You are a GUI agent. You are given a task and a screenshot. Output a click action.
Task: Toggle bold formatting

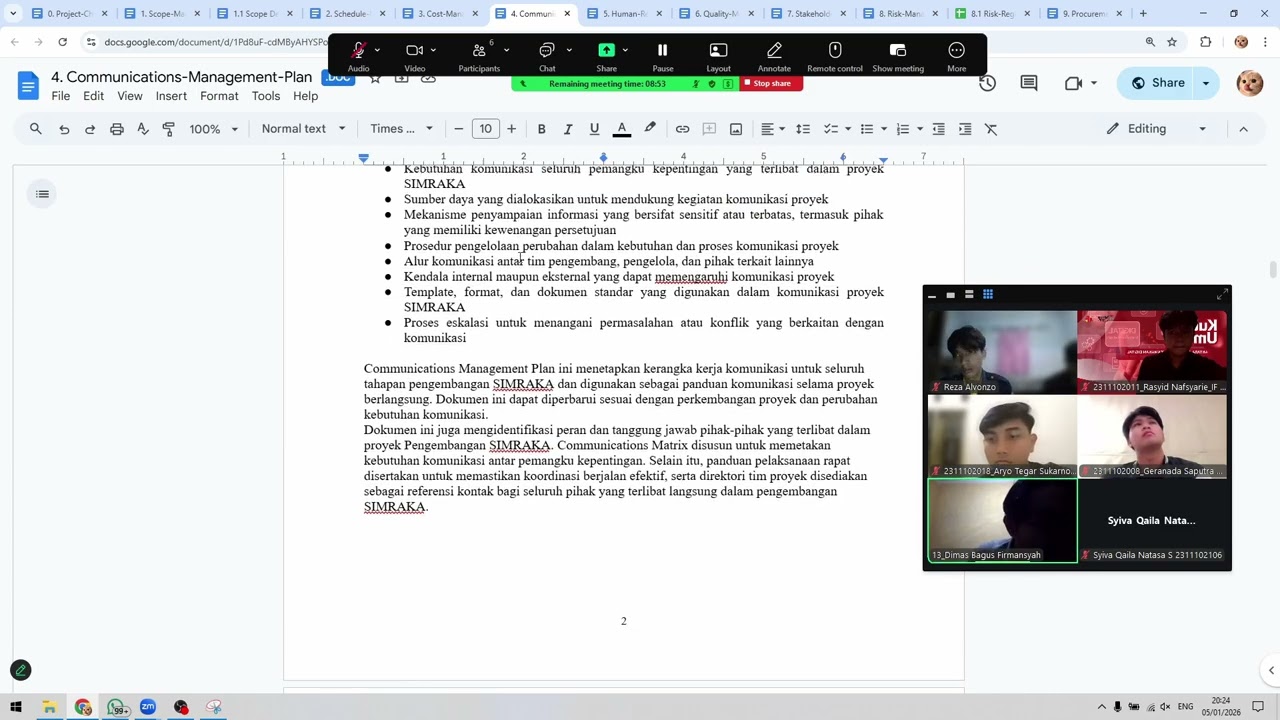click(x=541, y=129)
